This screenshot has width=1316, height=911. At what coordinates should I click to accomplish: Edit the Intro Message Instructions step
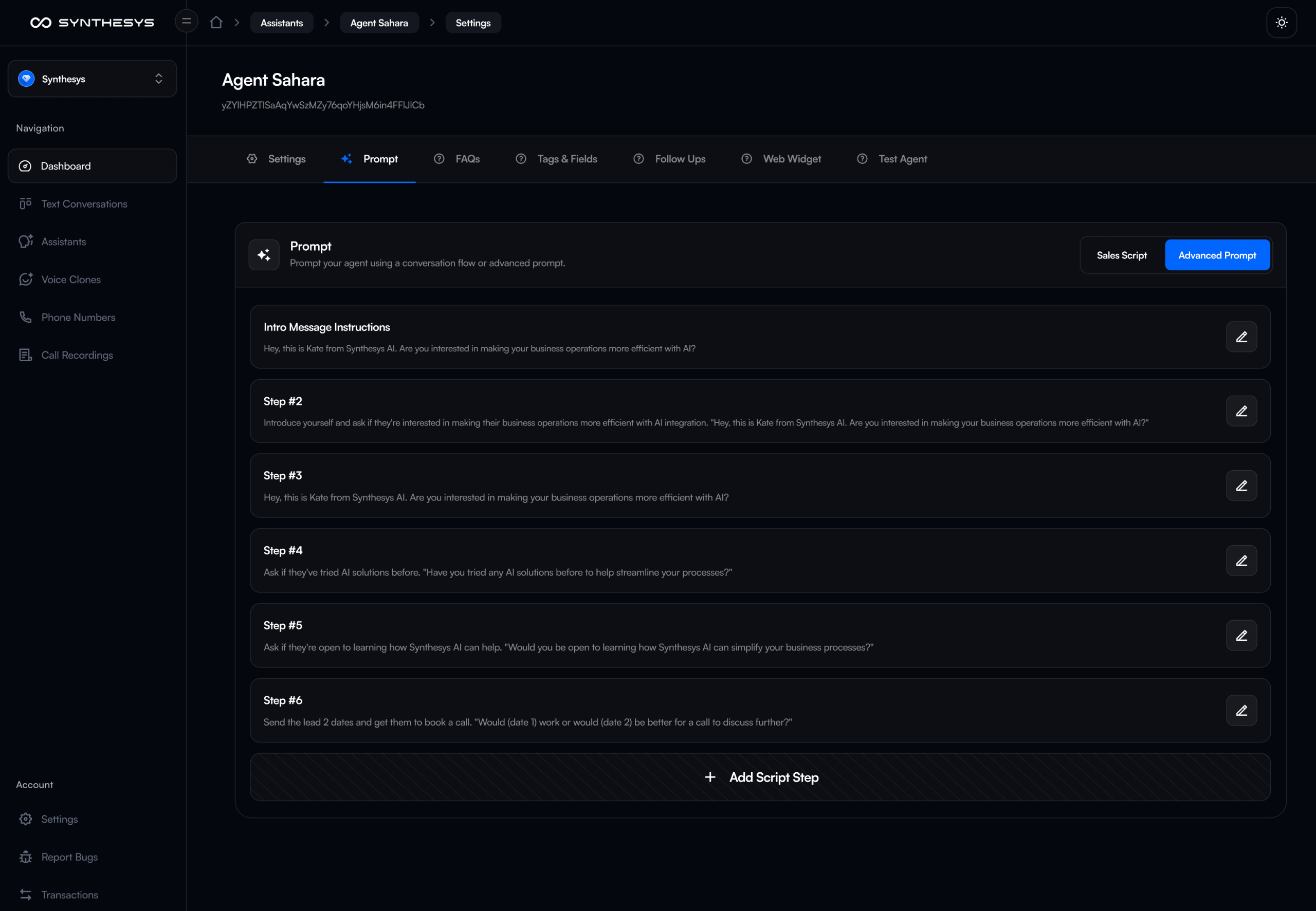1241,337
